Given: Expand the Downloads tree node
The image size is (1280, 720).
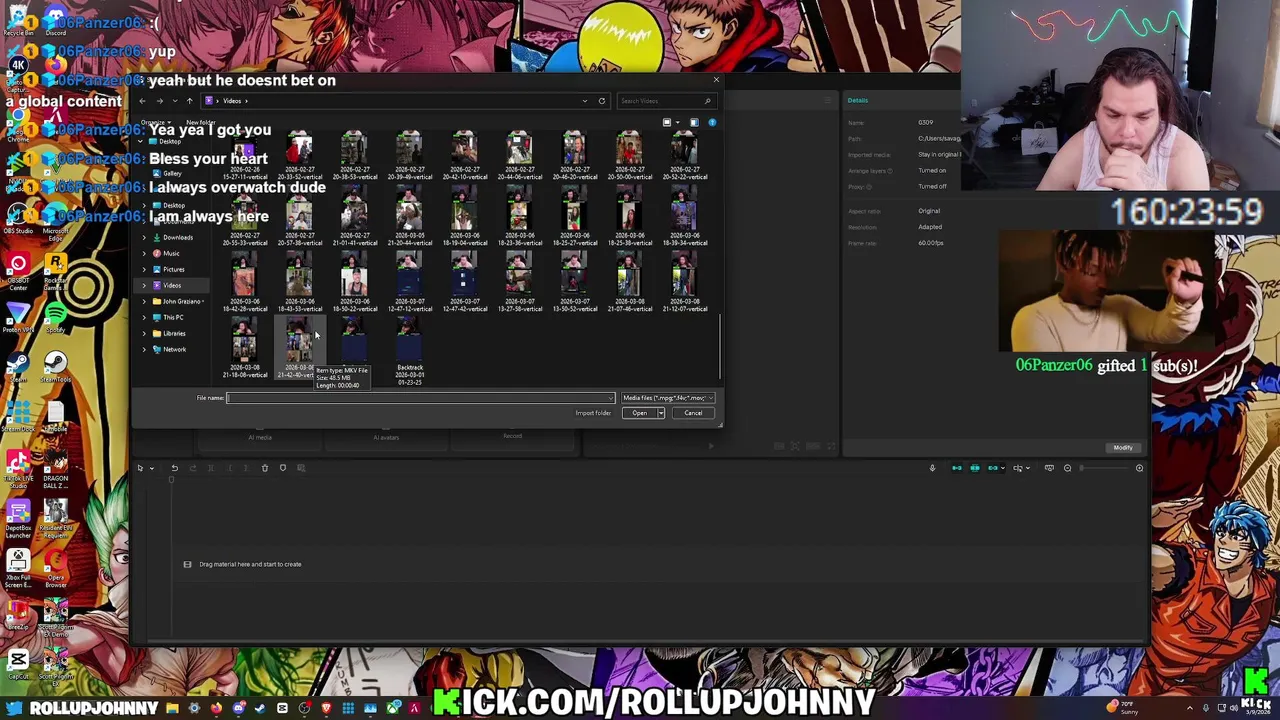Looking at the screenshot, I should pos(143,237).
